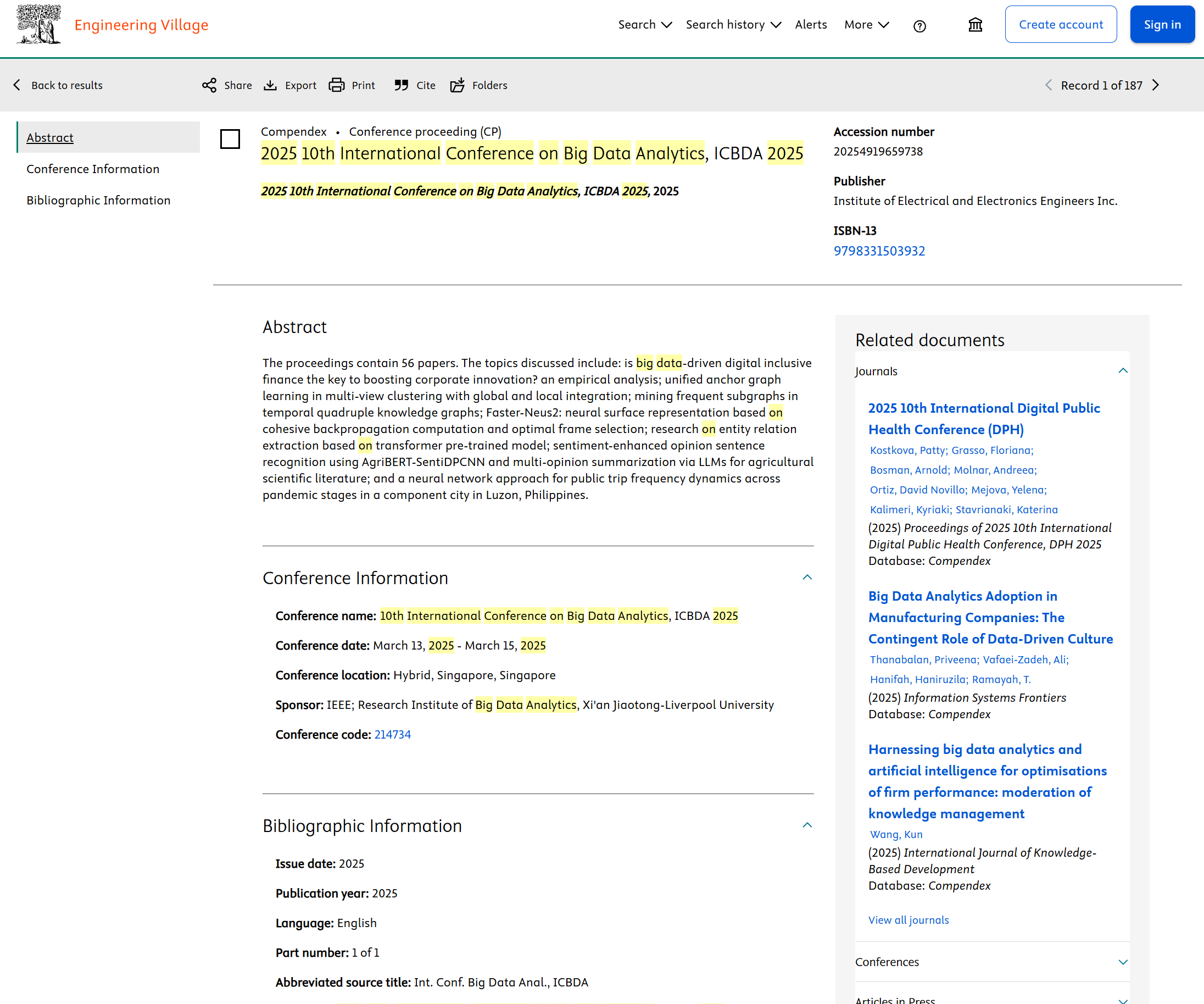Click the institution building icon
This screenshot has height=1004, width=1204.
pos(976,25)
